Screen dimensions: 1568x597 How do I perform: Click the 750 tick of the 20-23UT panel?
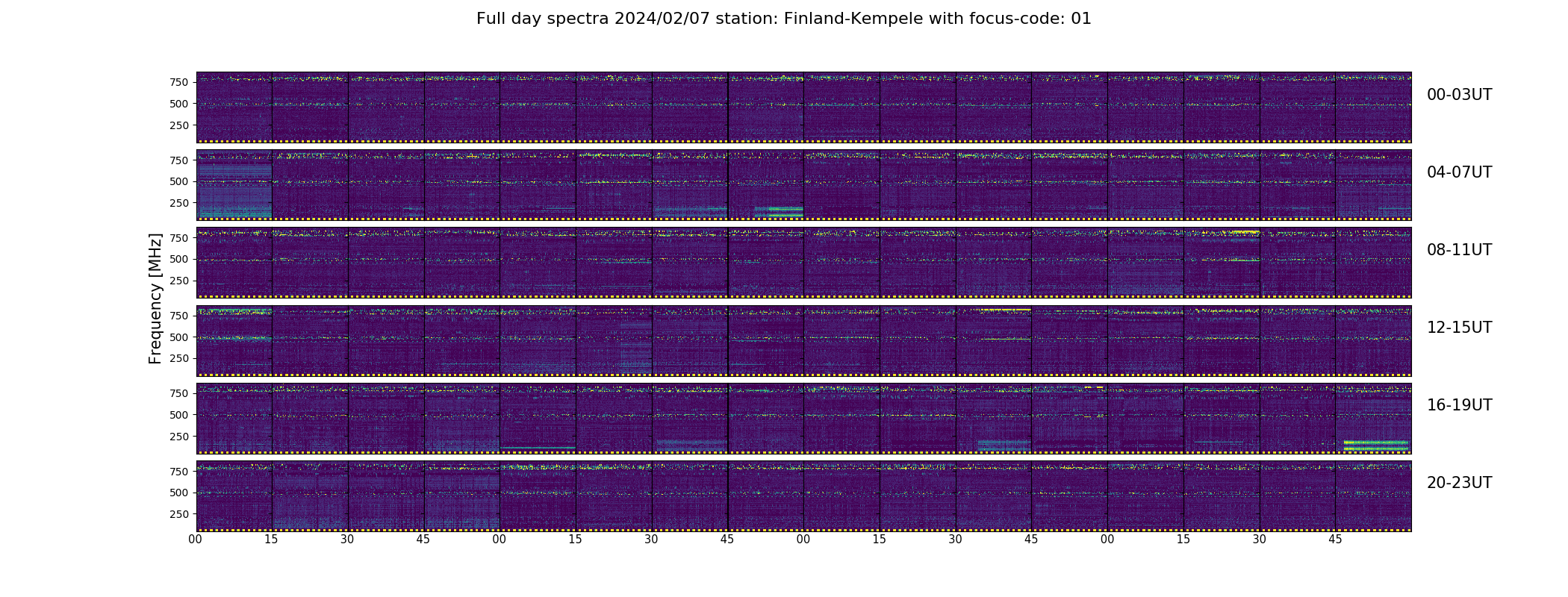pos(179,472)
